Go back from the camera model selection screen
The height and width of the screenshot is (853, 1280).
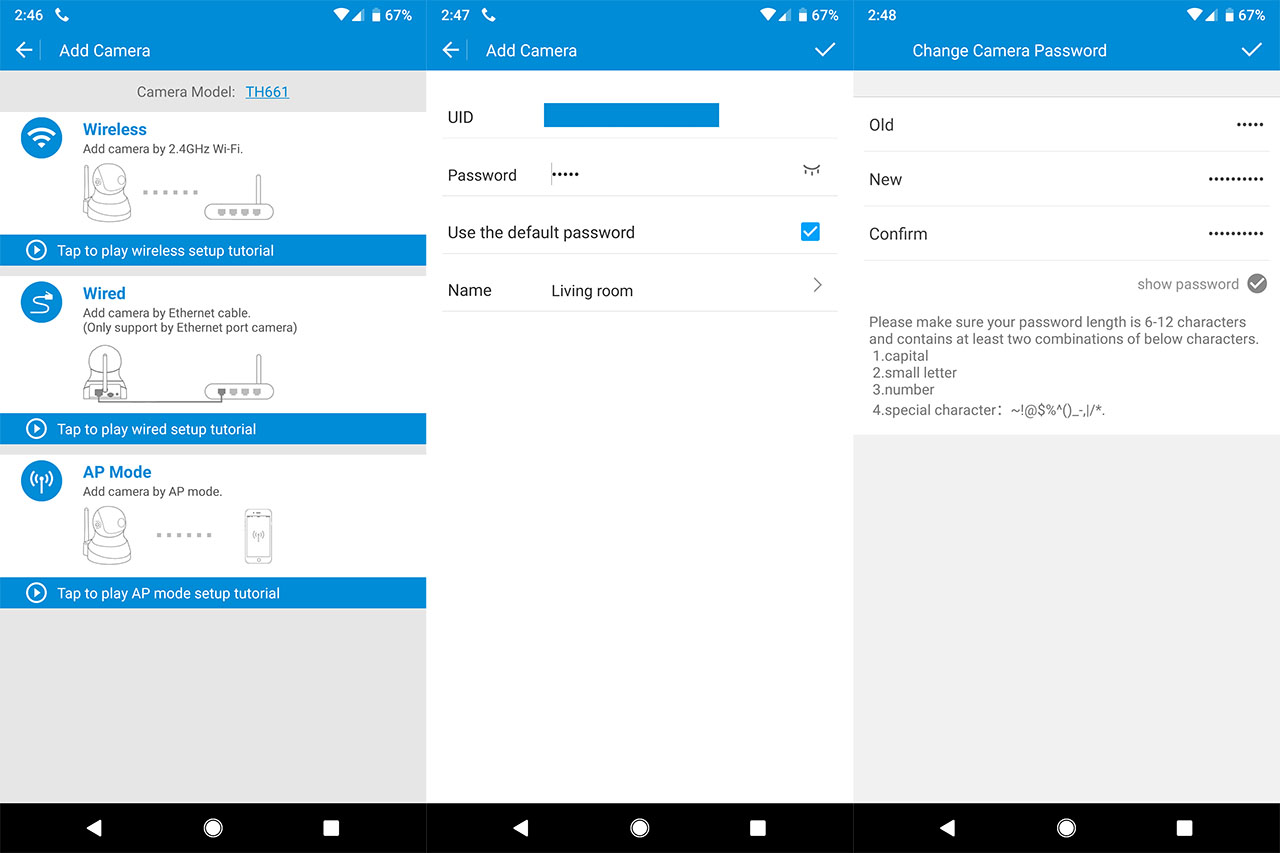coord(24,50)
